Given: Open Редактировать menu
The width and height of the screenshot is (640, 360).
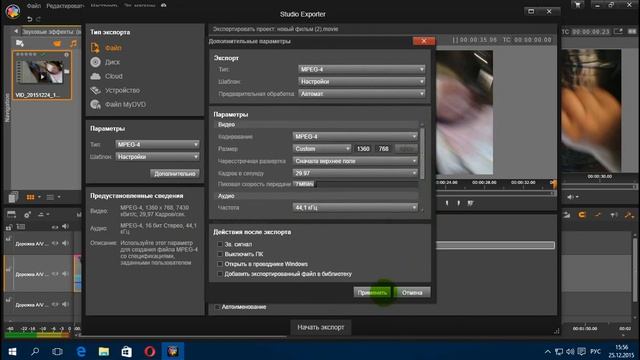Looking at the screenshot, I should point(65,6).
